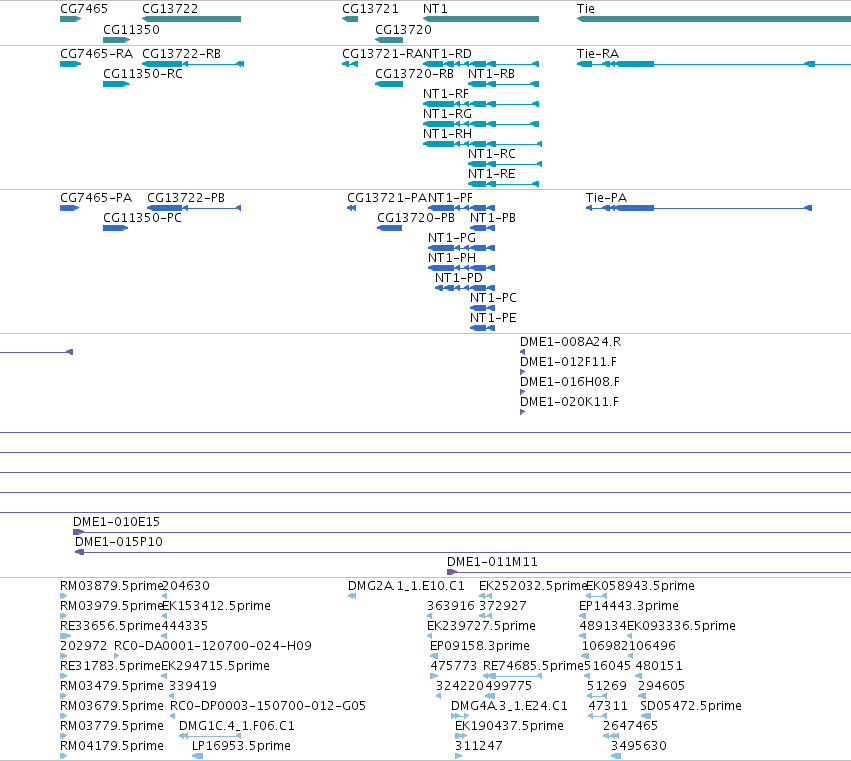
Task: Open EST label EP14443.3prime
Action: [629, 606]
